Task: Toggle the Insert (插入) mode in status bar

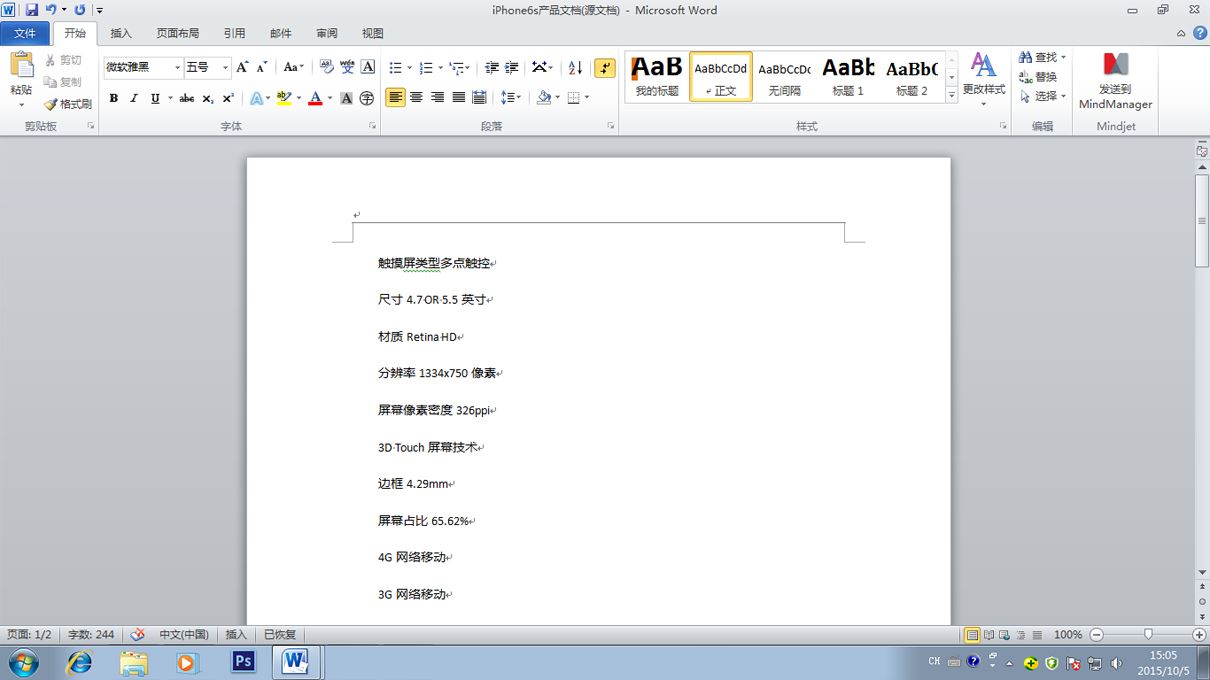Action: (236, 635)
